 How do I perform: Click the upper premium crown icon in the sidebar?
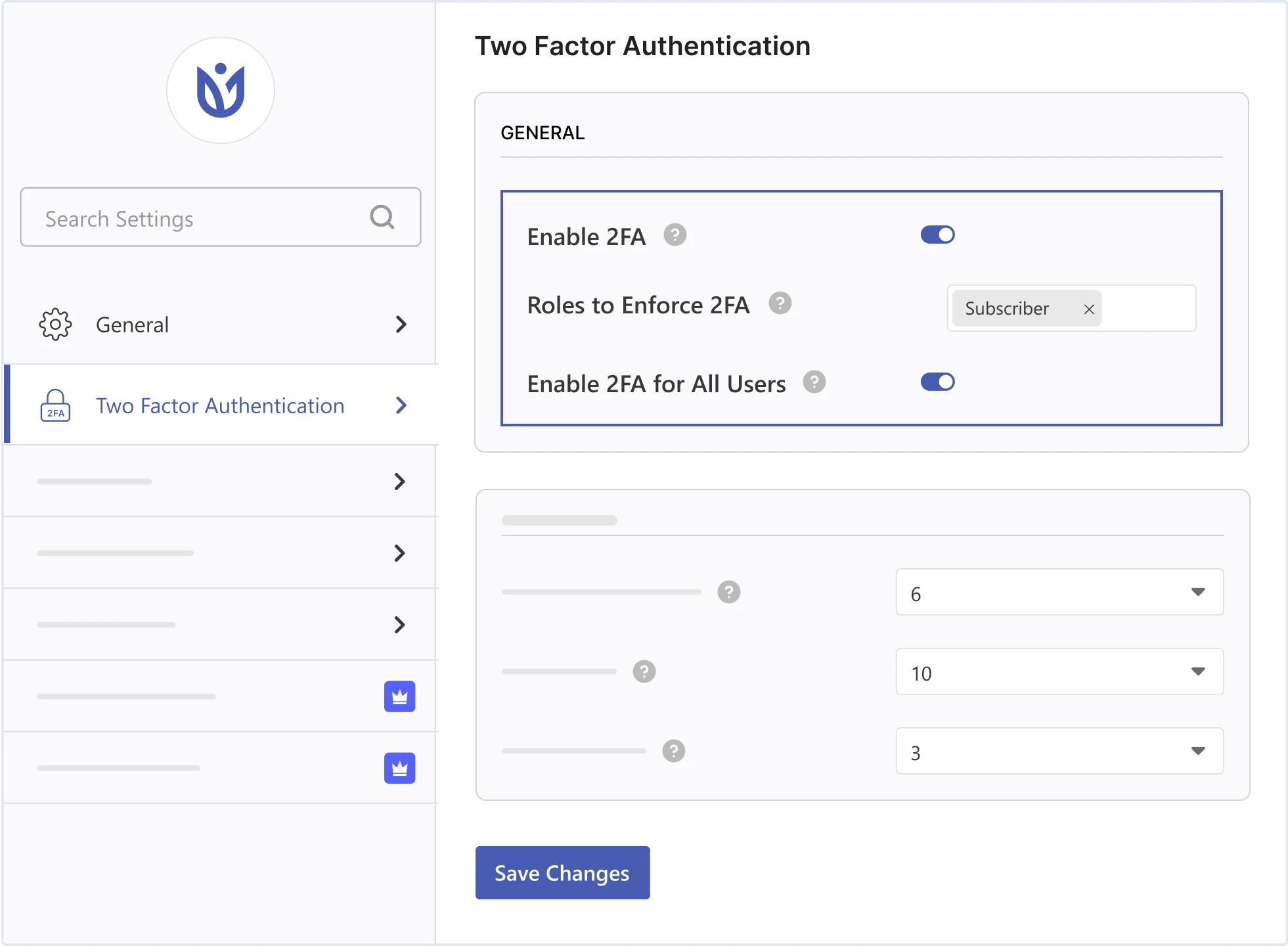click(399, 696)
